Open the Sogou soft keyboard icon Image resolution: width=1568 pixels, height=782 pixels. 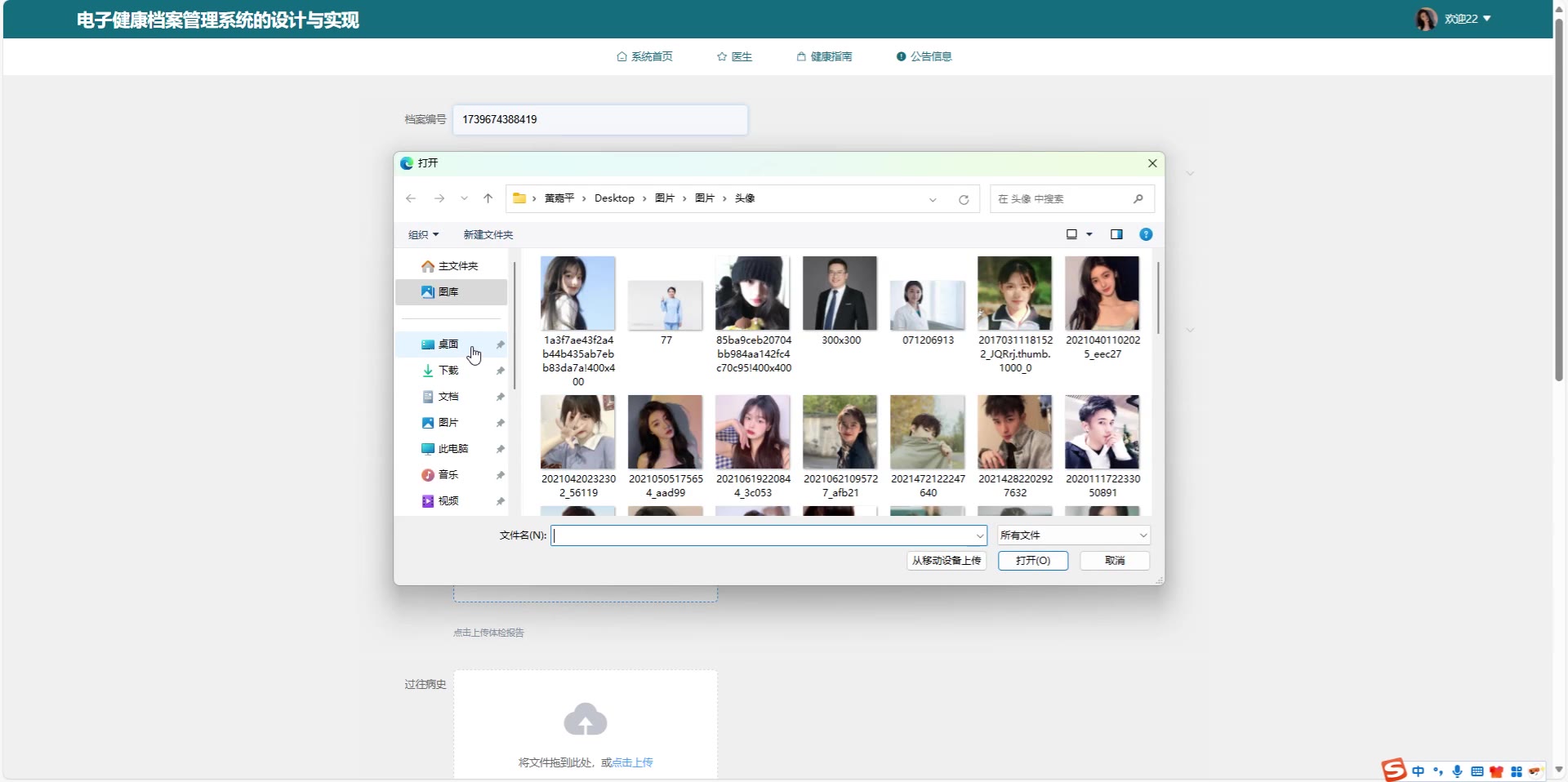coord(1477,771)
